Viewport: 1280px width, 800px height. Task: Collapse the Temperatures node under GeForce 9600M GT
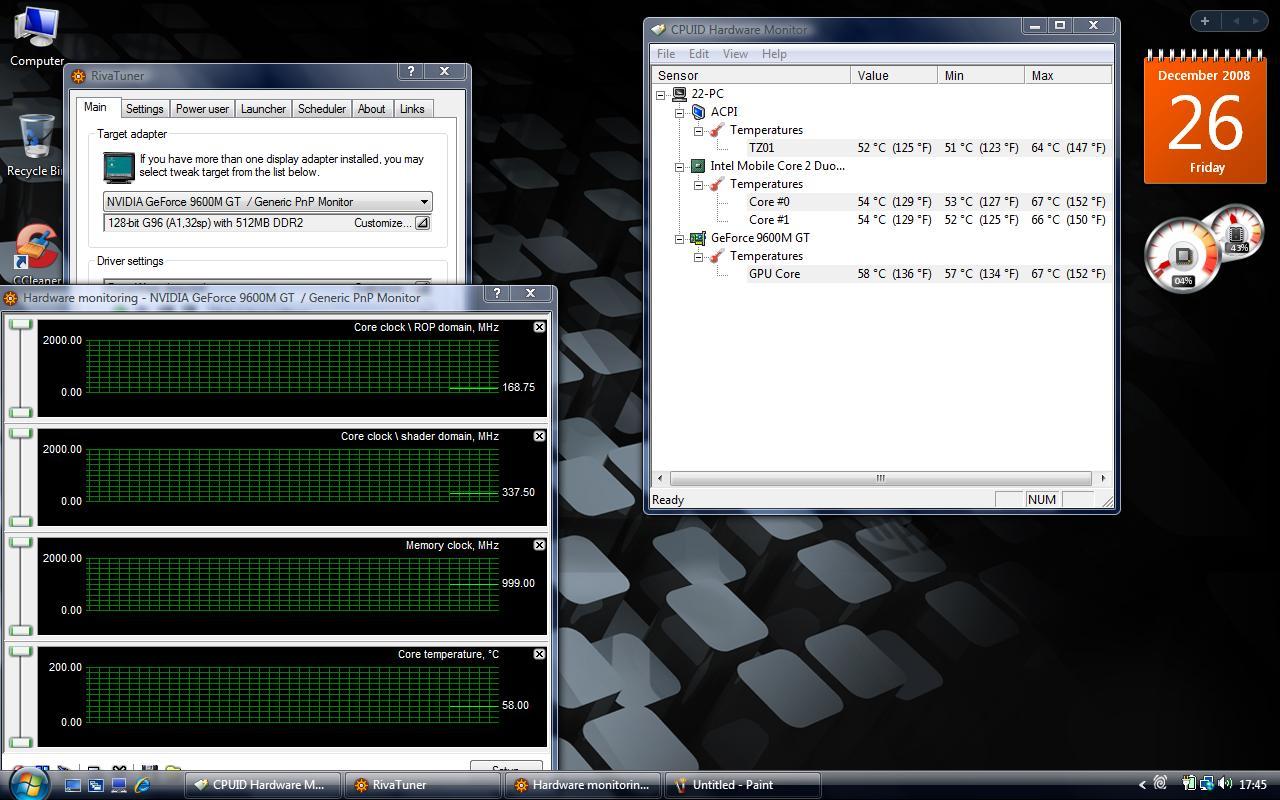pyautogui.click(x=698, y=257)
